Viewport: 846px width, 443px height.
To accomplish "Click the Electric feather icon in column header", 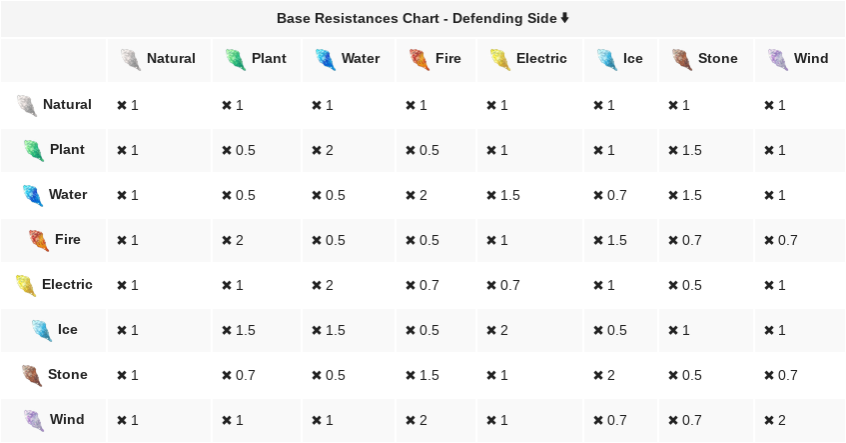I will tap(500, 59).
